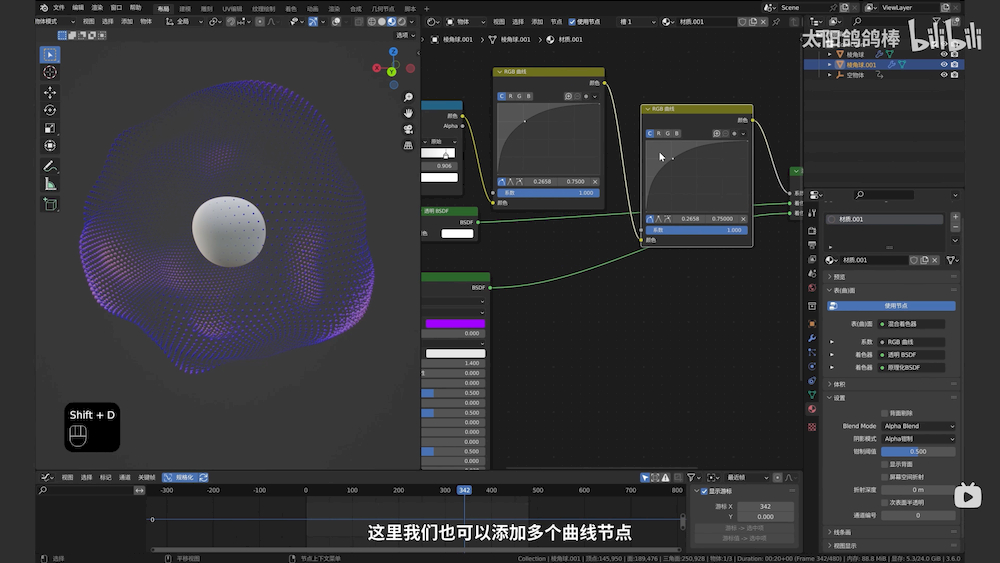Click the blue Z axis gizmo ball
Screen dimensions: 1000x563
pos(393,52)
